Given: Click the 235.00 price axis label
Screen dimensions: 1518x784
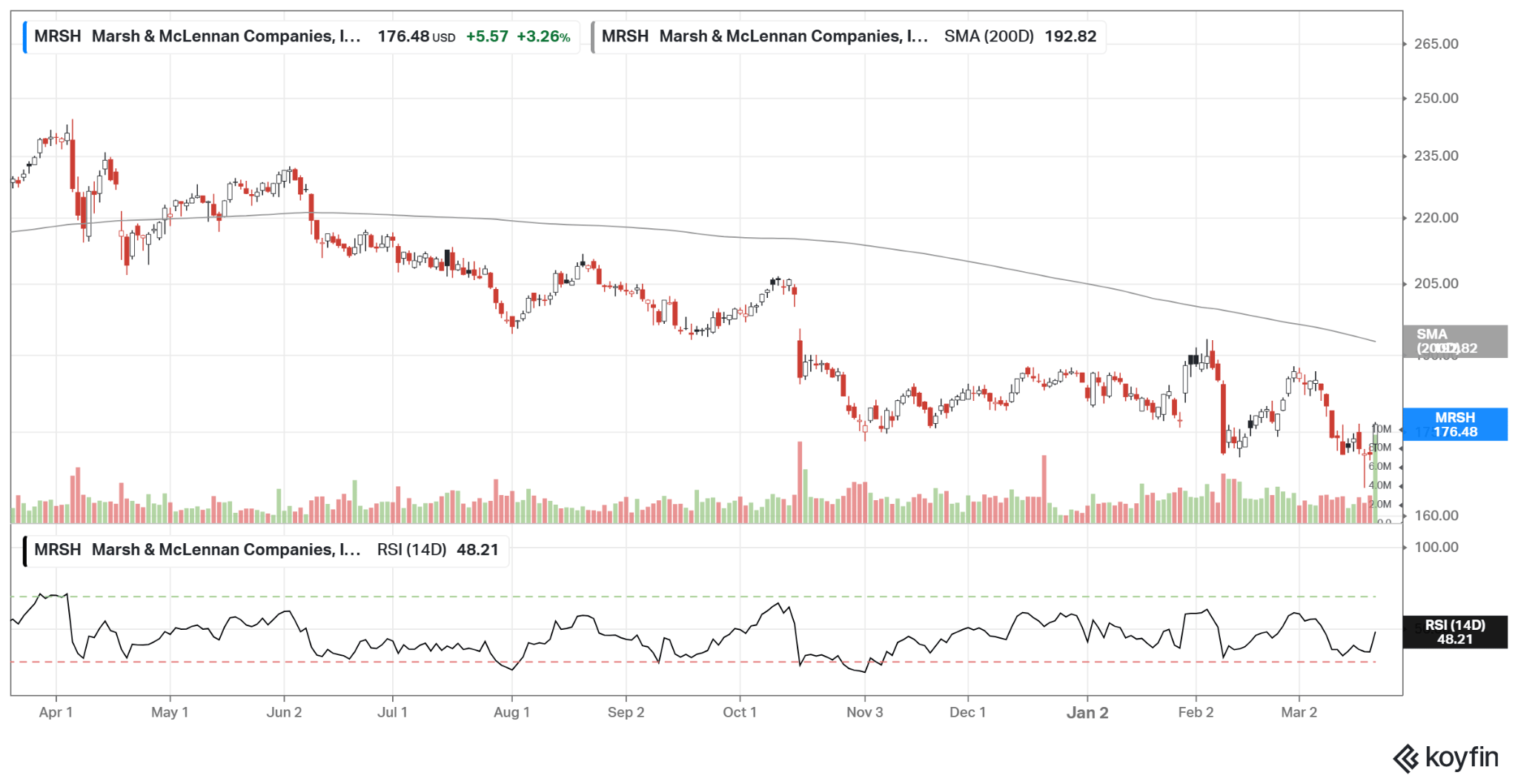Looking at the screenshot, I should coord(1436,156).
